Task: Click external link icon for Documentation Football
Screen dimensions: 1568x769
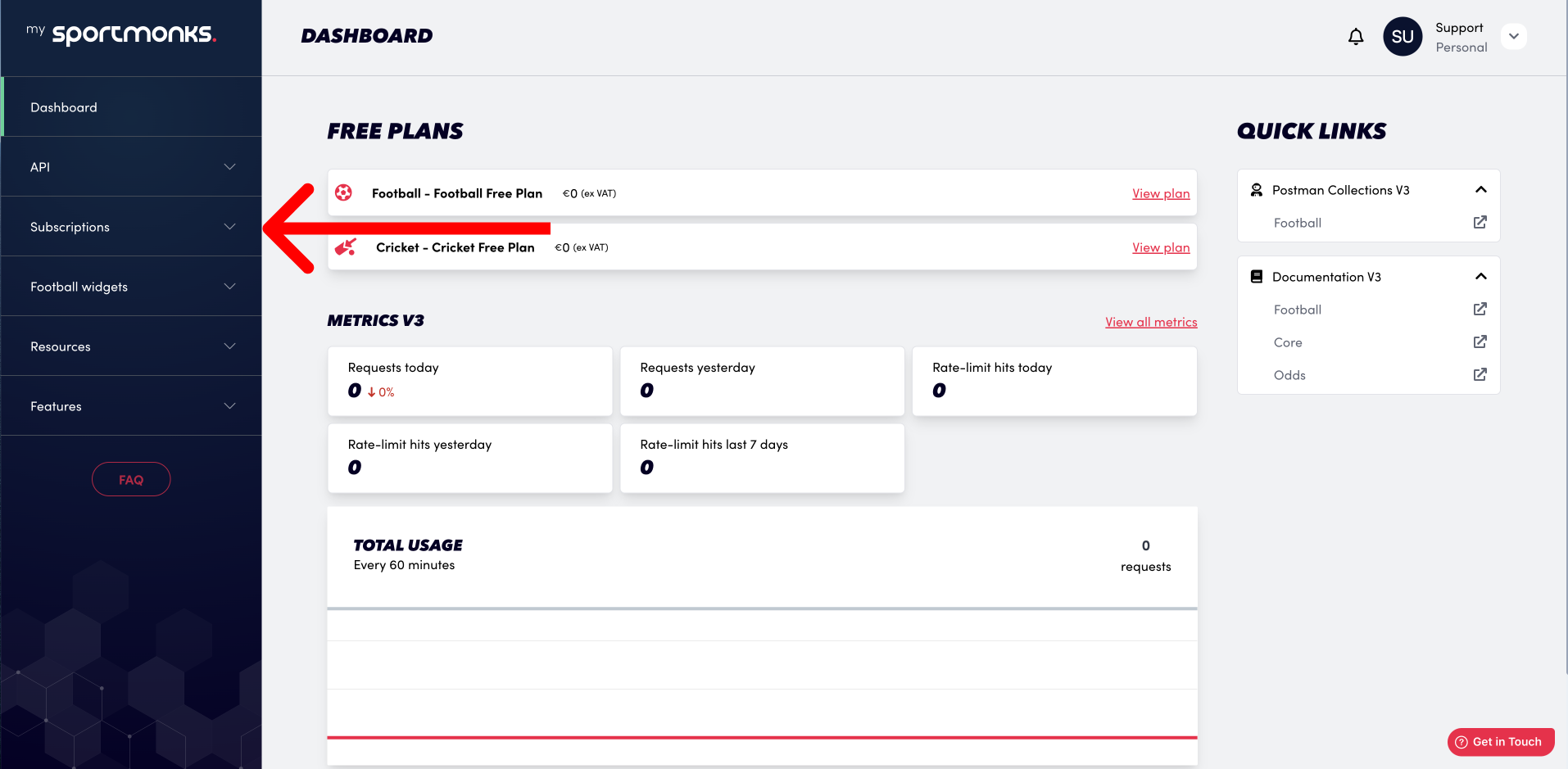Action: [1480, 309]
